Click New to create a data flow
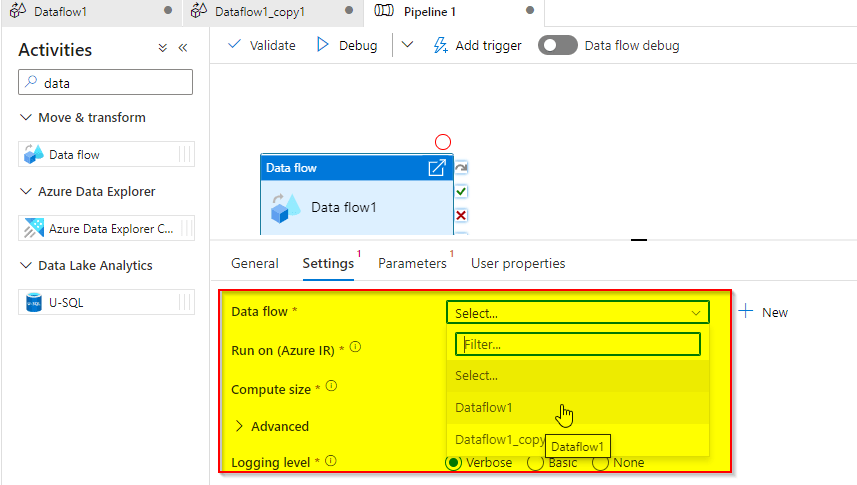This screenshot has height=485, width=857. 763,312
